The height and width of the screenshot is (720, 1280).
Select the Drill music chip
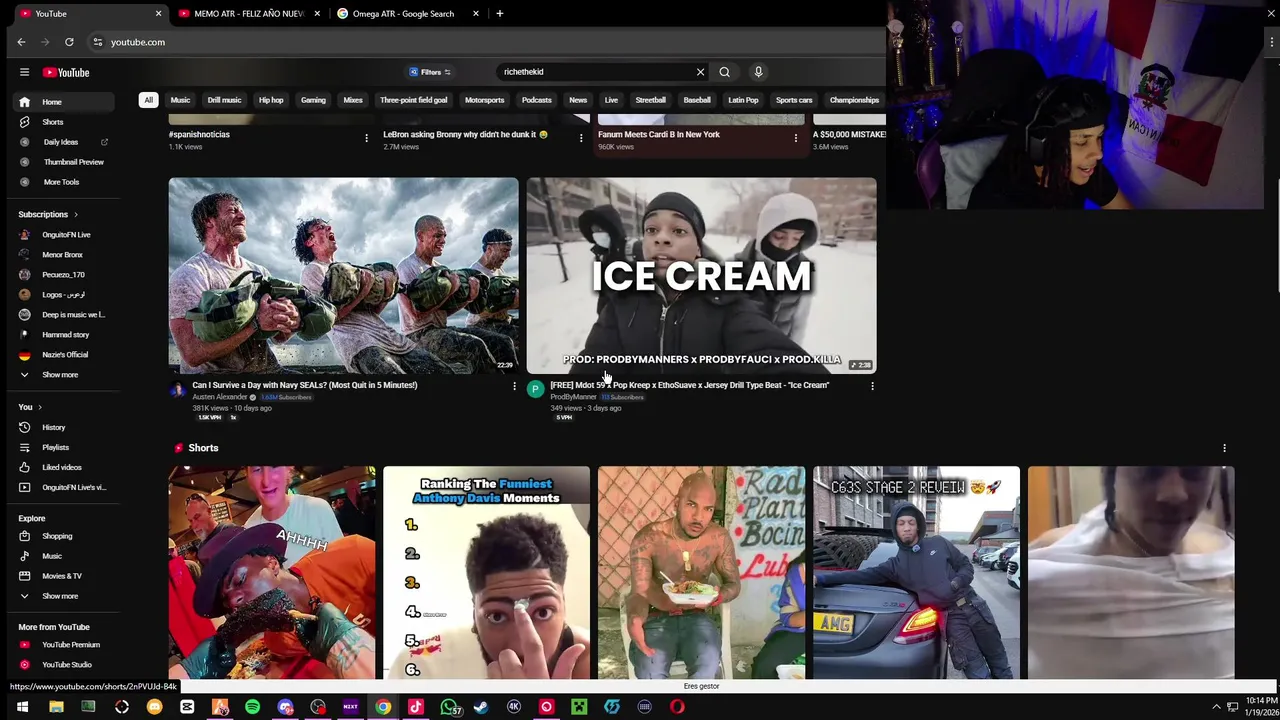(x=224, y=100)
